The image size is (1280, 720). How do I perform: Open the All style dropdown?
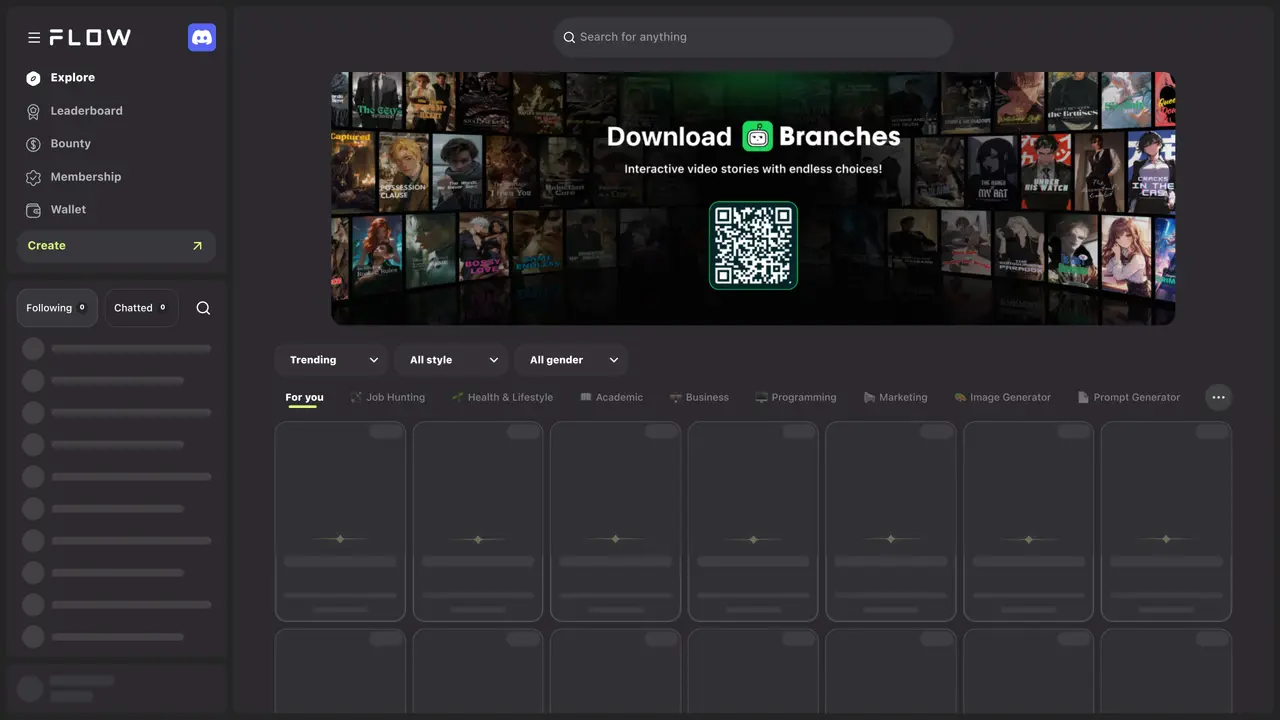point(451,360)
